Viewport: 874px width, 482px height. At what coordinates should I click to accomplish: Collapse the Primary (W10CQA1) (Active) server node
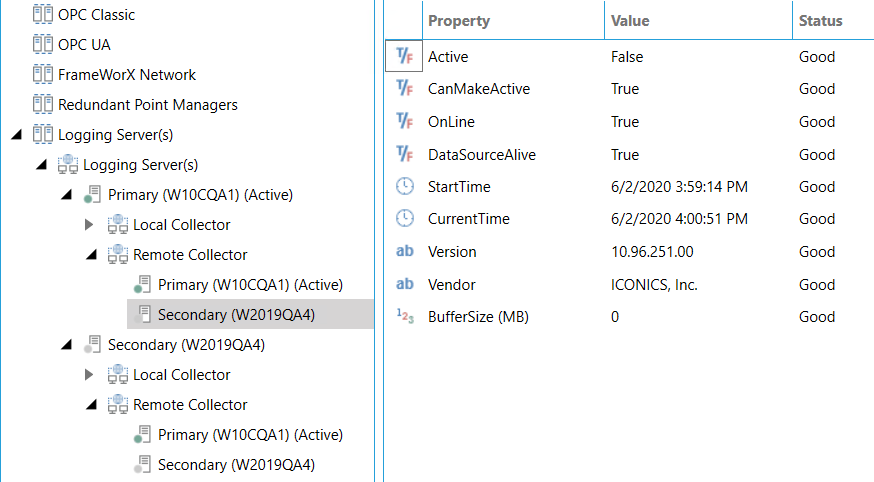[66, 195]
